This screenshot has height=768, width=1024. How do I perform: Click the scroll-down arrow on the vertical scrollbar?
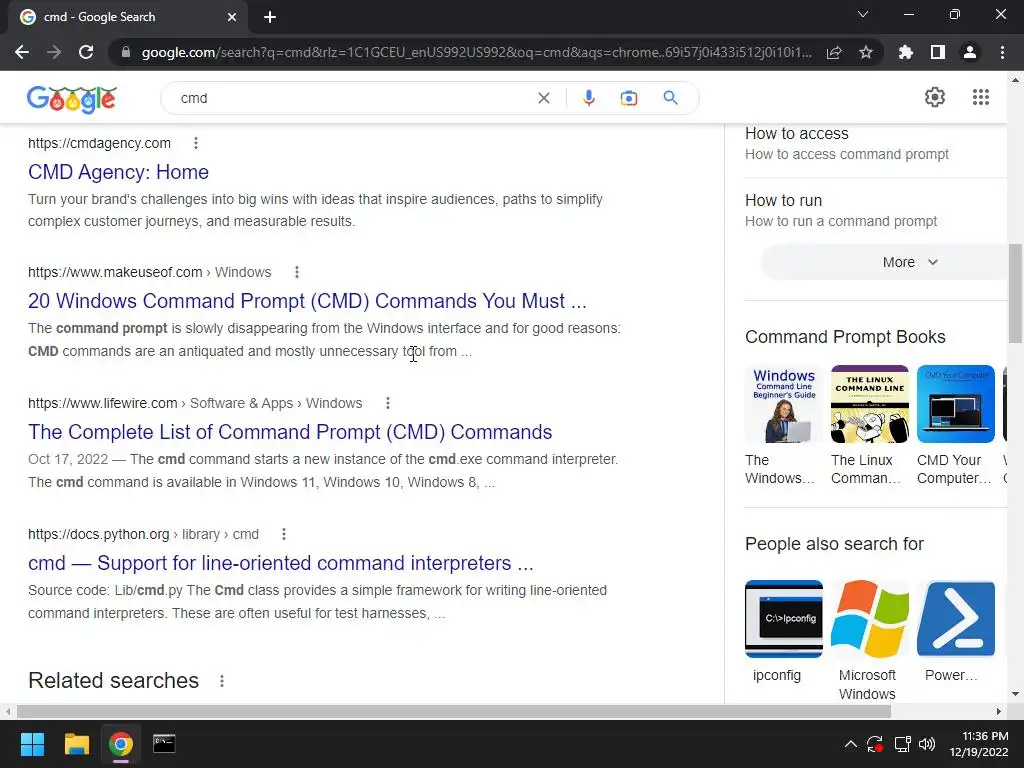1015,694
